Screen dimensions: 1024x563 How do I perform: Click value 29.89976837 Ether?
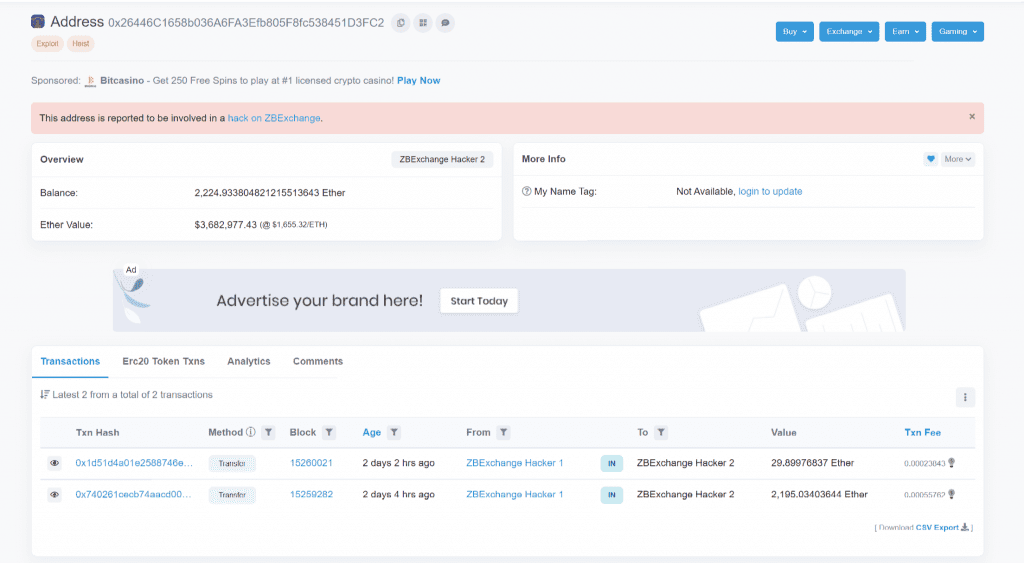(812, 463)
